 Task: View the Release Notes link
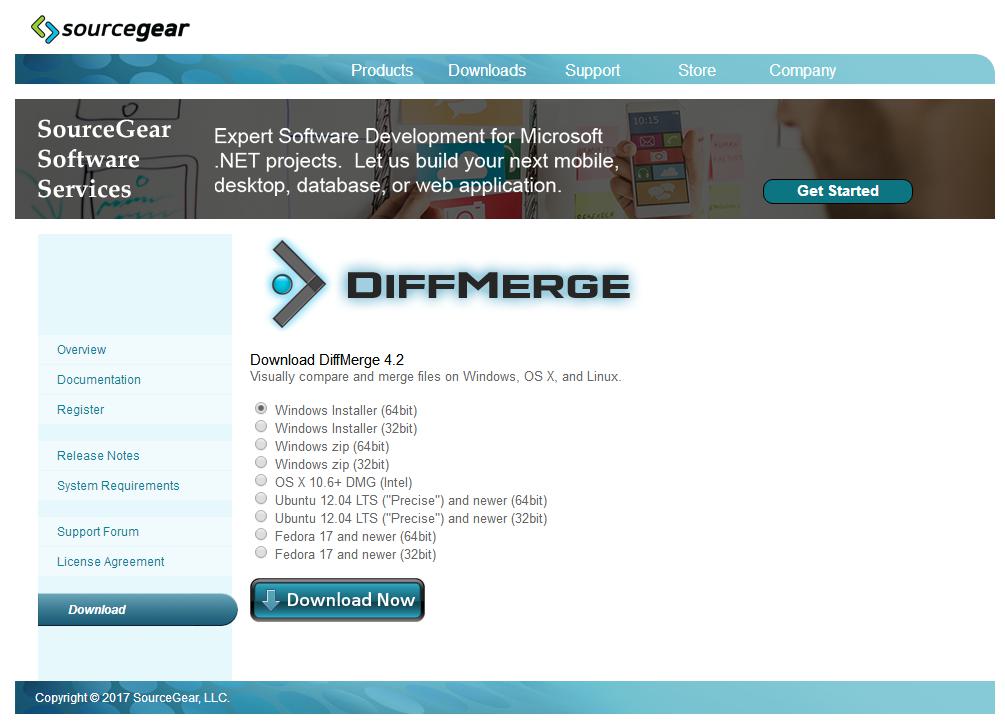(98, 456)
